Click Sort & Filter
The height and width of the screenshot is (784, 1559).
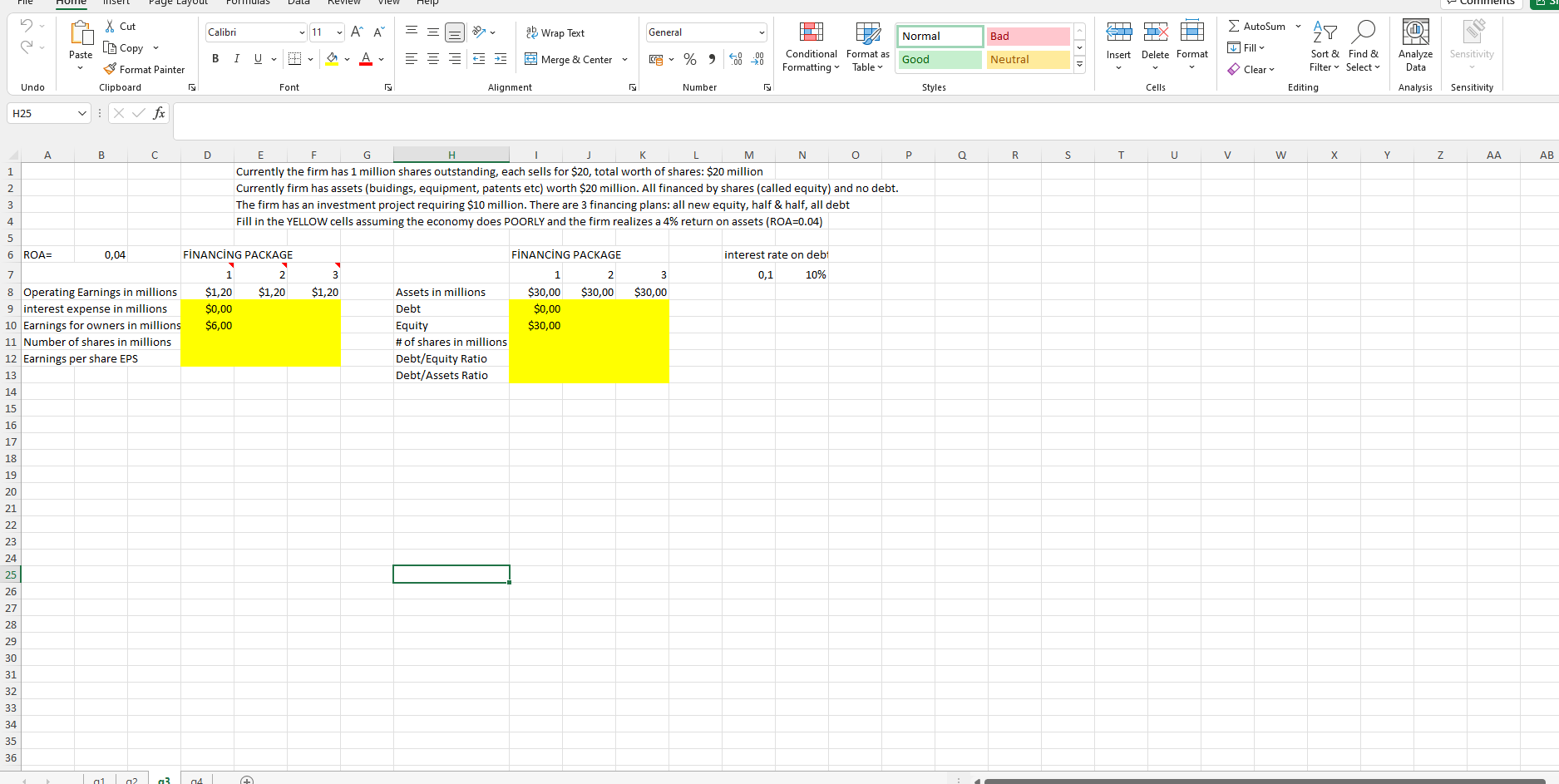click(1324, 47)
